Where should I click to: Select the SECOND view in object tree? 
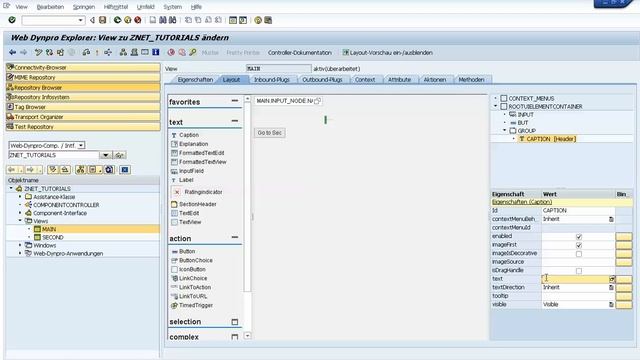pyautogui.click(x=53, y=237)
